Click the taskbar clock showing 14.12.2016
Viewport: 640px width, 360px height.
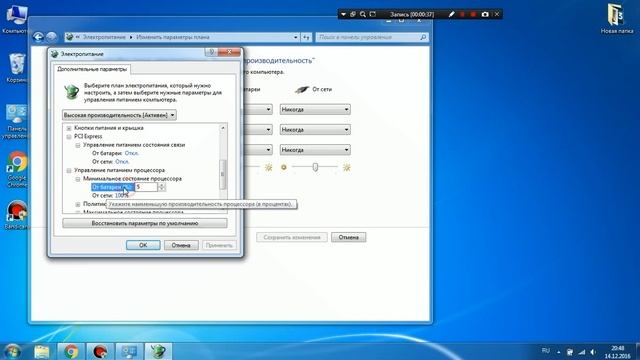[x=618, y=352]
